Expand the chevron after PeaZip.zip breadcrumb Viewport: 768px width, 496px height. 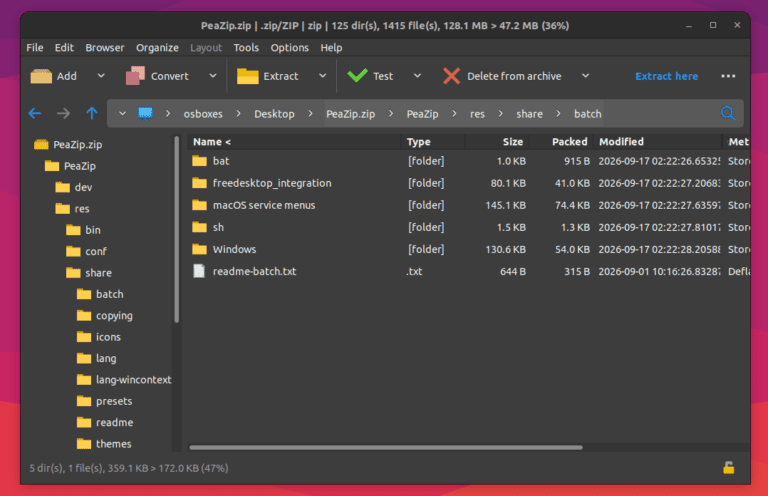[x=391, y=114]
